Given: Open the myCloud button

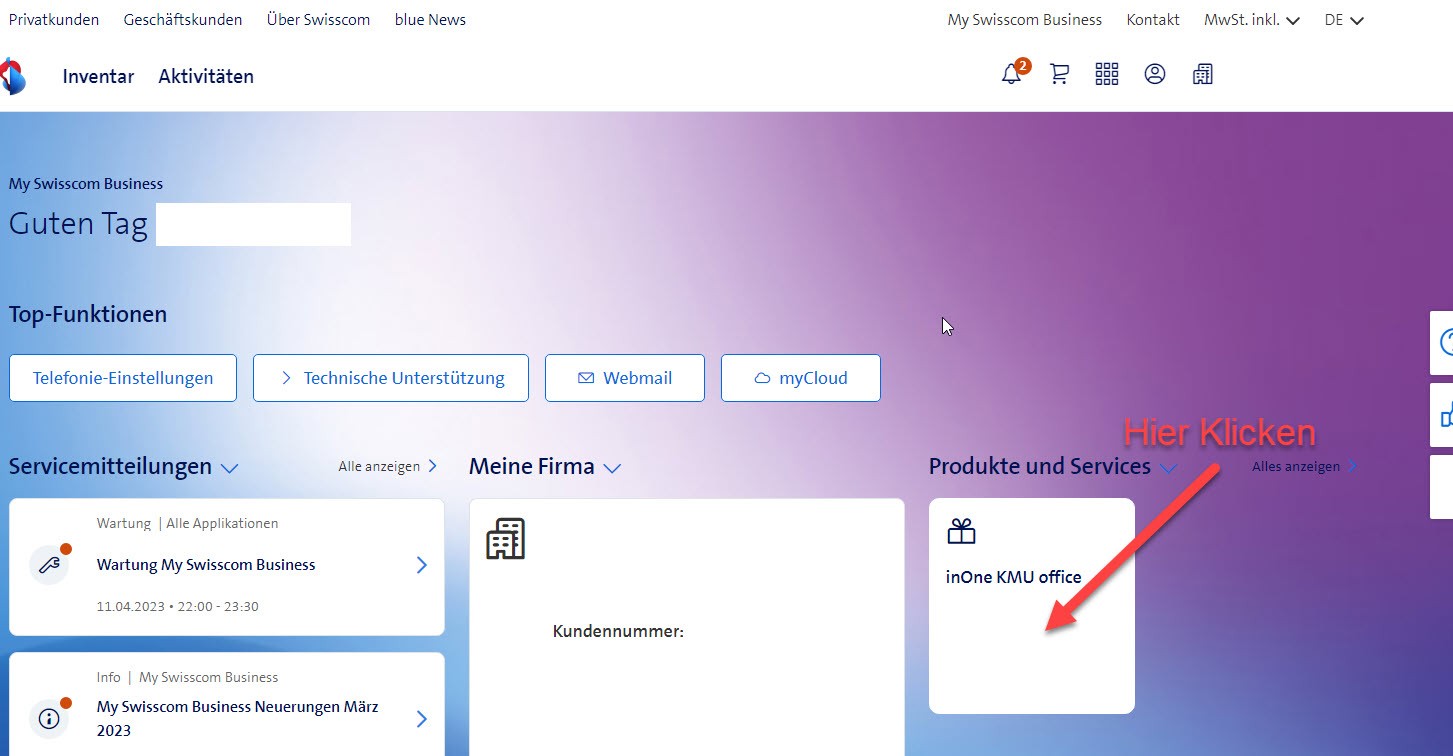Looking at the screenshot, I should point(801,378).
